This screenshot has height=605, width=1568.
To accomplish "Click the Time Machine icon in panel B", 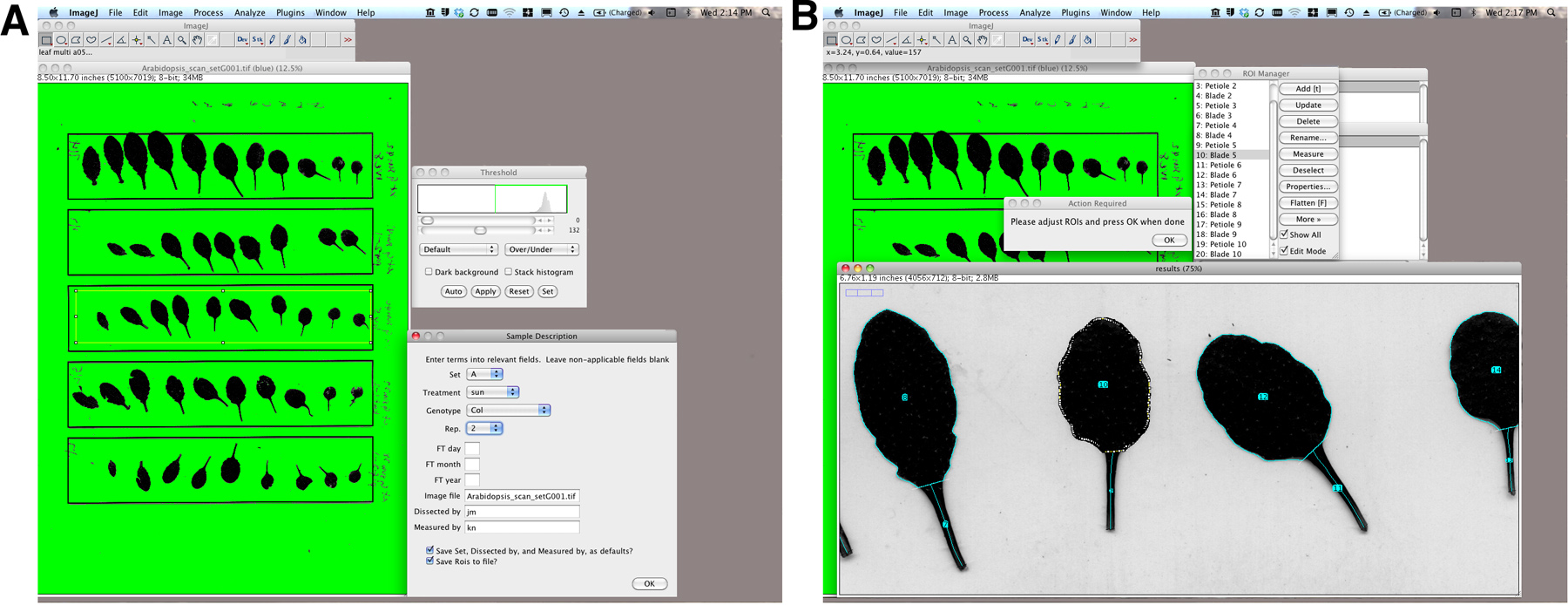I will (x=1348, y=12).
